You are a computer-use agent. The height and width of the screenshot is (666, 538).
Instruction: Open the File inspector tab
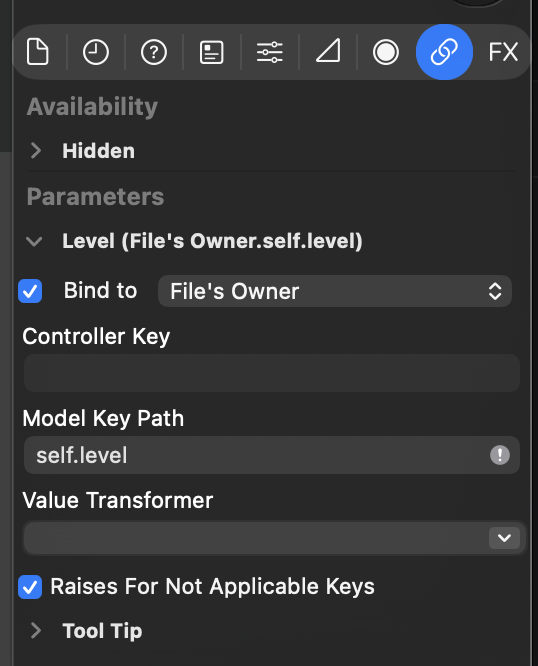coord(38,52)
